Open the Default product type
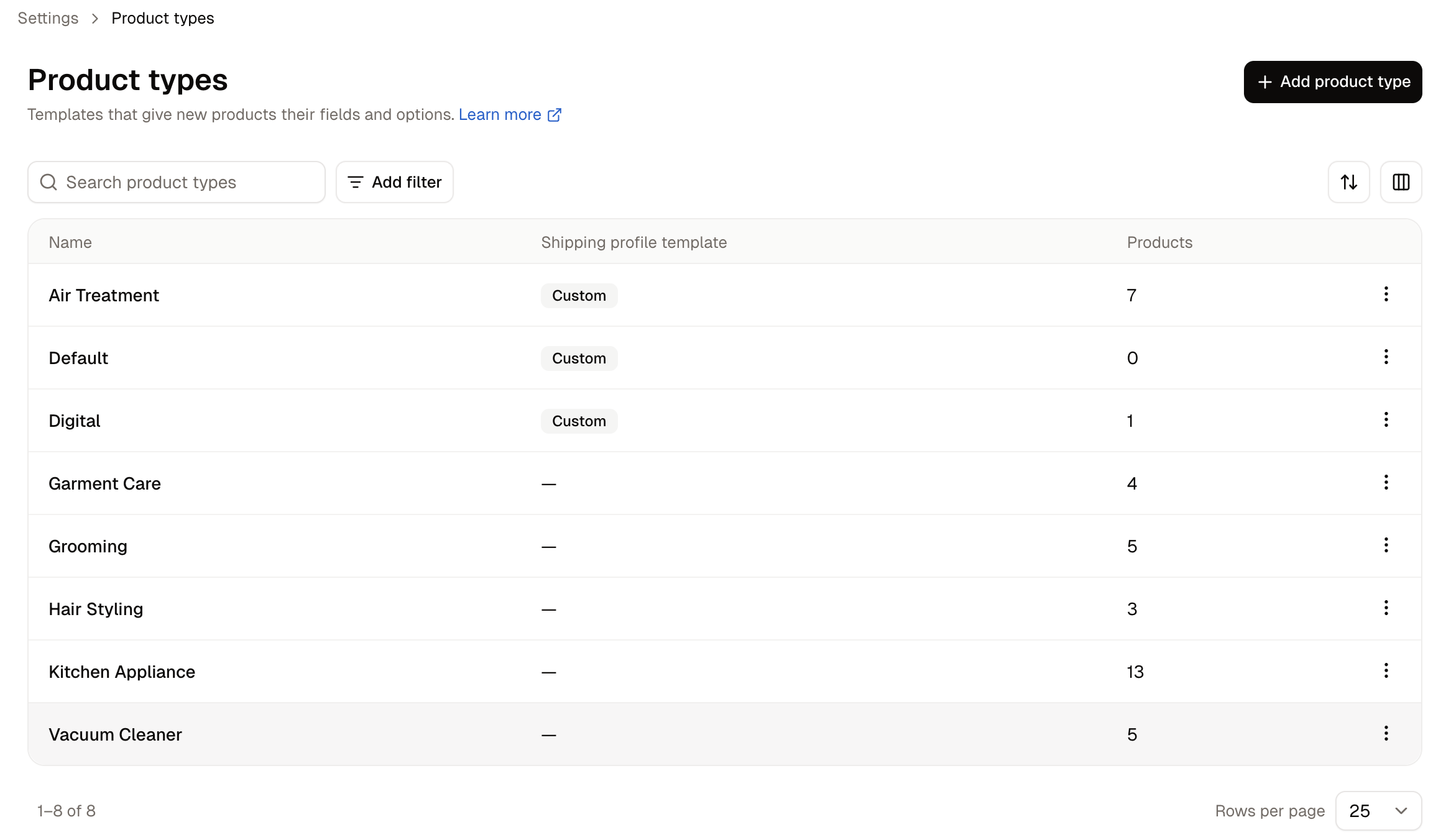 (x=78, y=358)
